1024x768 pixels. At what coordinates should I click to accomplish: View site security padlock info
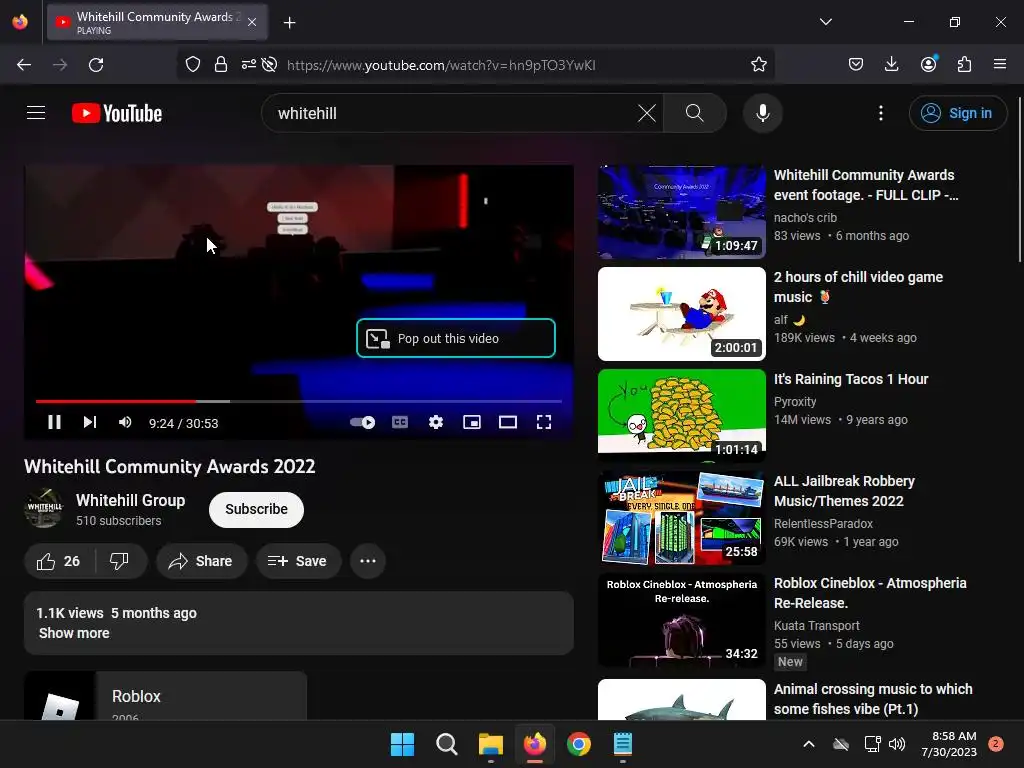tap(221, 65)
